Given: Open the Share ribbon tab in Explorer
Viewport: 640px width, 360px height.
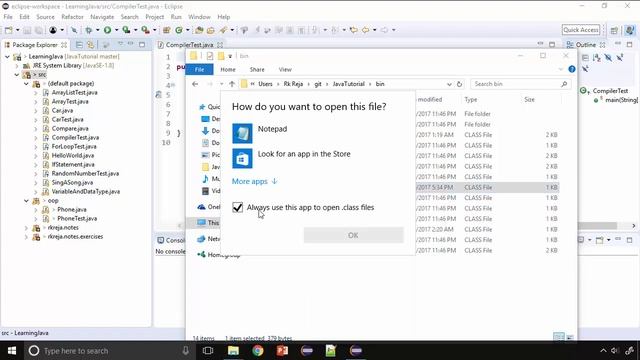Looking at the screenshot, I should (x=257, y=69).
